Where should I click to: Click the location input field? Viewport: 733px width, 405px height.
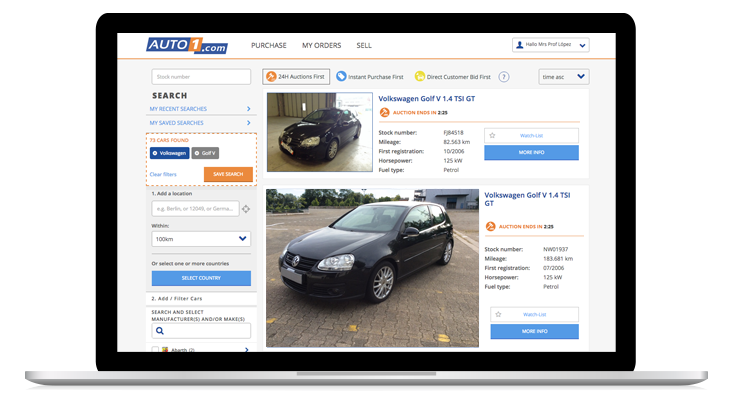click(195, 209)
